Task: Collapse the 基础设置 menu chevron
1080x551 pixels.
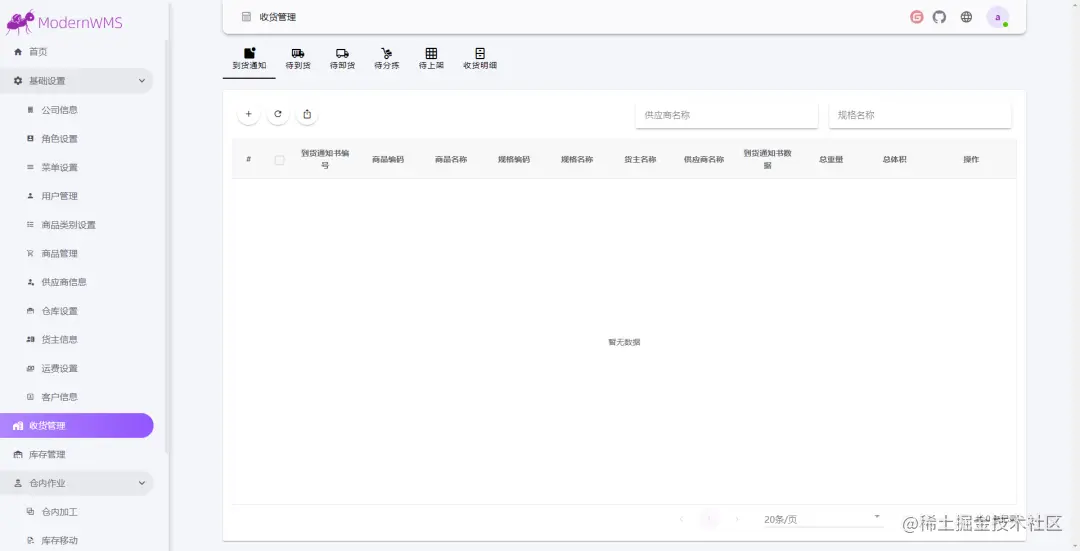Action: click(x=142, y=81)
